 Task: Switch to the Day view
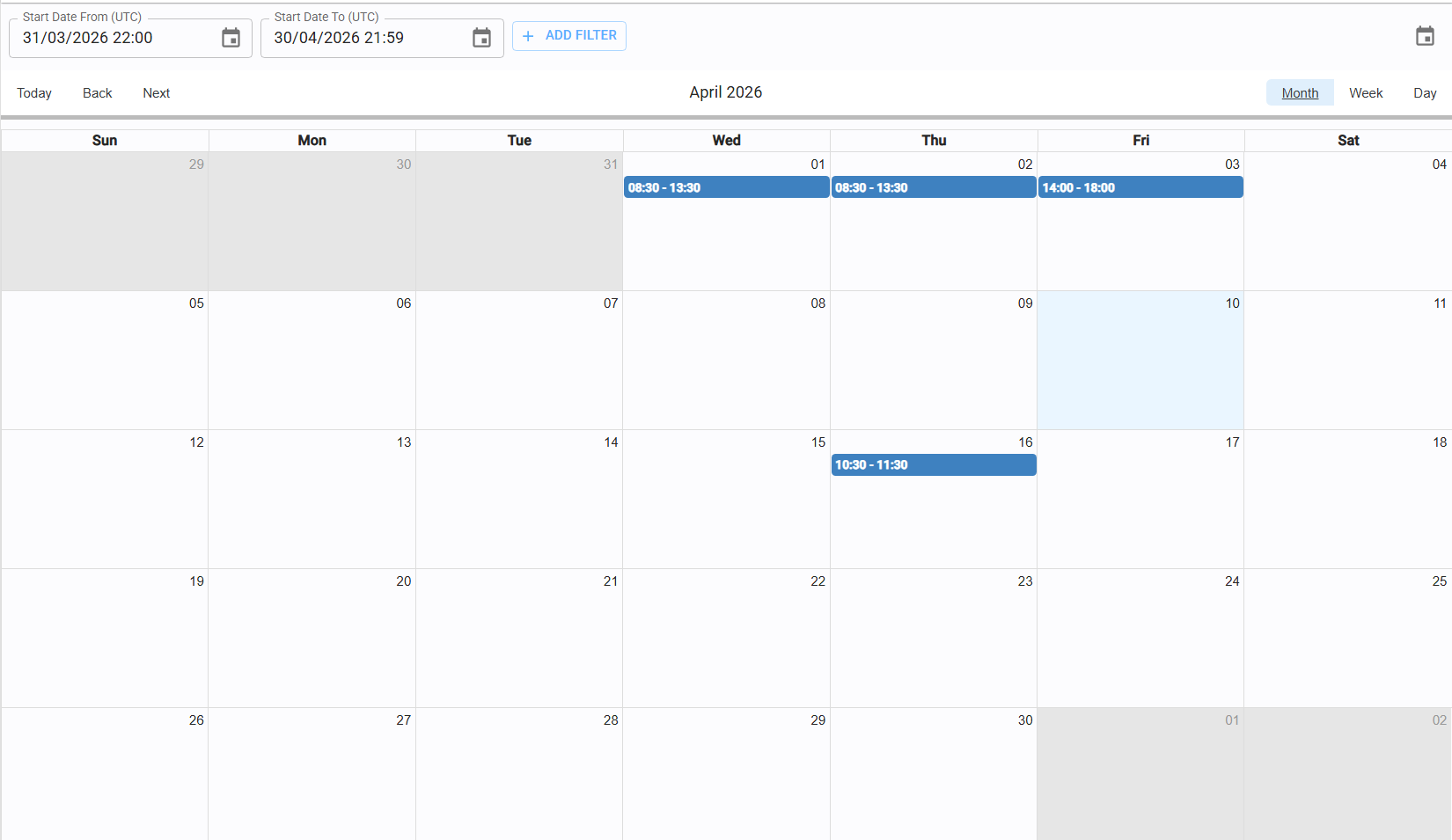pos(1425,93)
